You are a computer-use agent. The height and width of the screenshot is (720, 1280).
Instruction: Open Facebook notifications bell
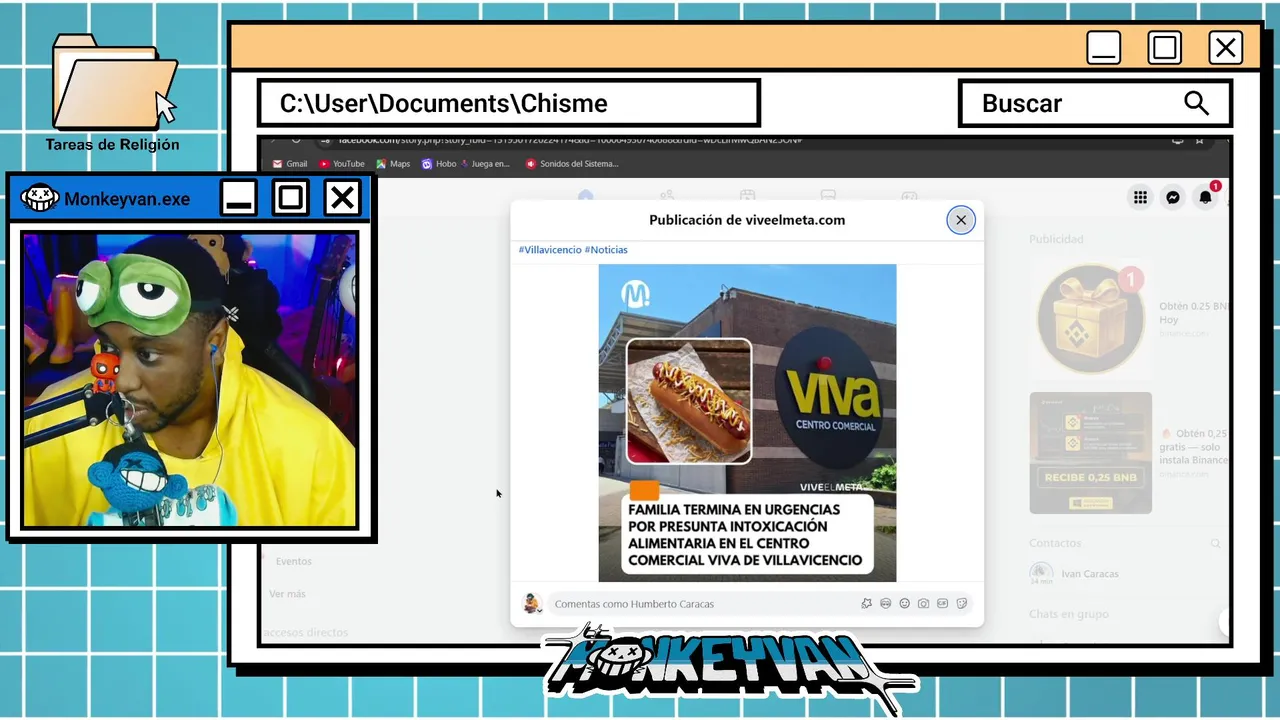1206,197
